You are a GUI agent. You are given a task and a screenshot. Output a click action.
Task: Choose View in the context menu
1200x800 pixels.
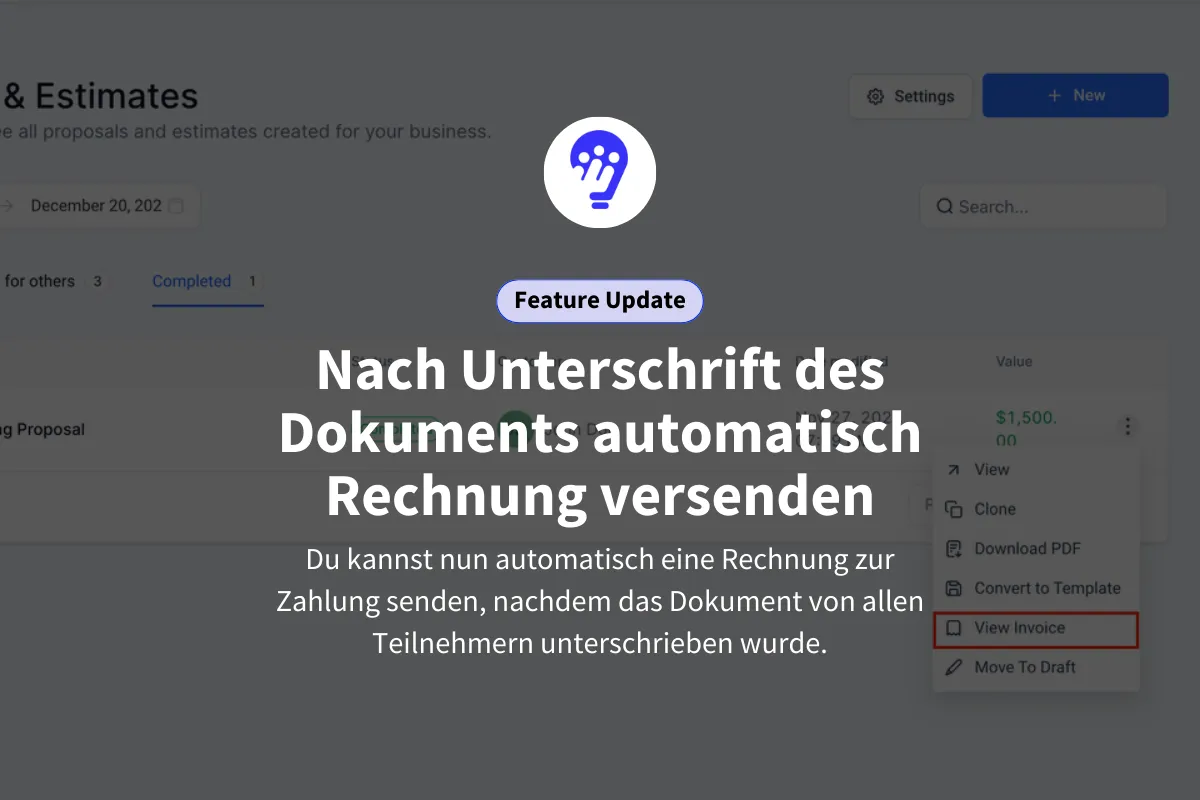tap(1036, 469)
